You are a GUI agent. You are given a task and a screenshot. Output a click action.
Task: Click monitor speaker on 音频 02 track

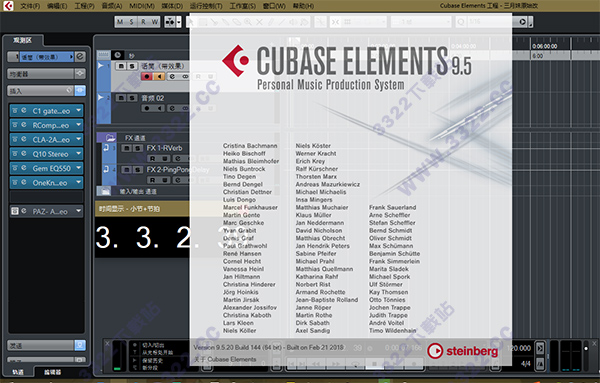[159, 108]
